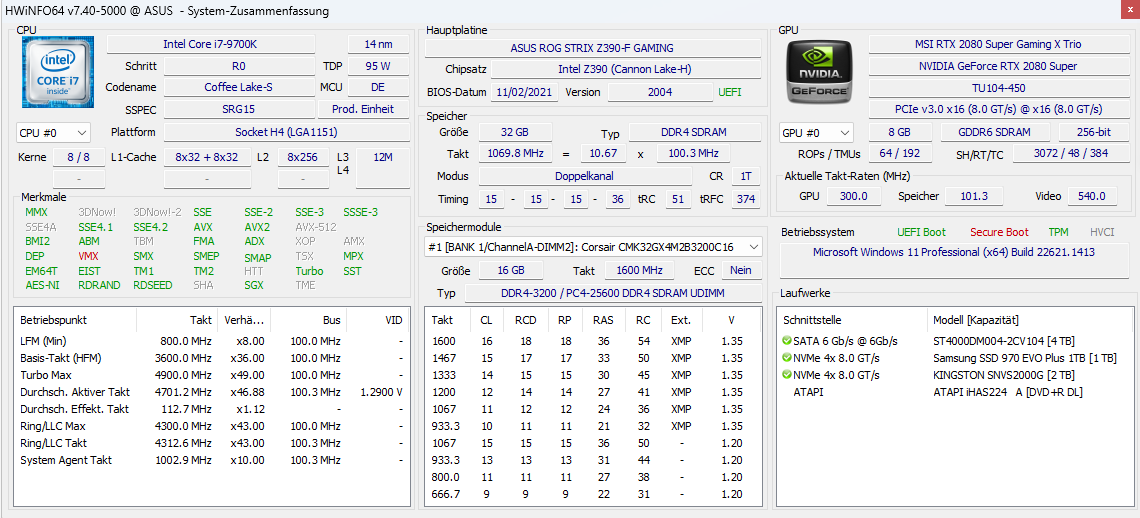
Task: Click the 14 nm process field
Action: (380, 44)
